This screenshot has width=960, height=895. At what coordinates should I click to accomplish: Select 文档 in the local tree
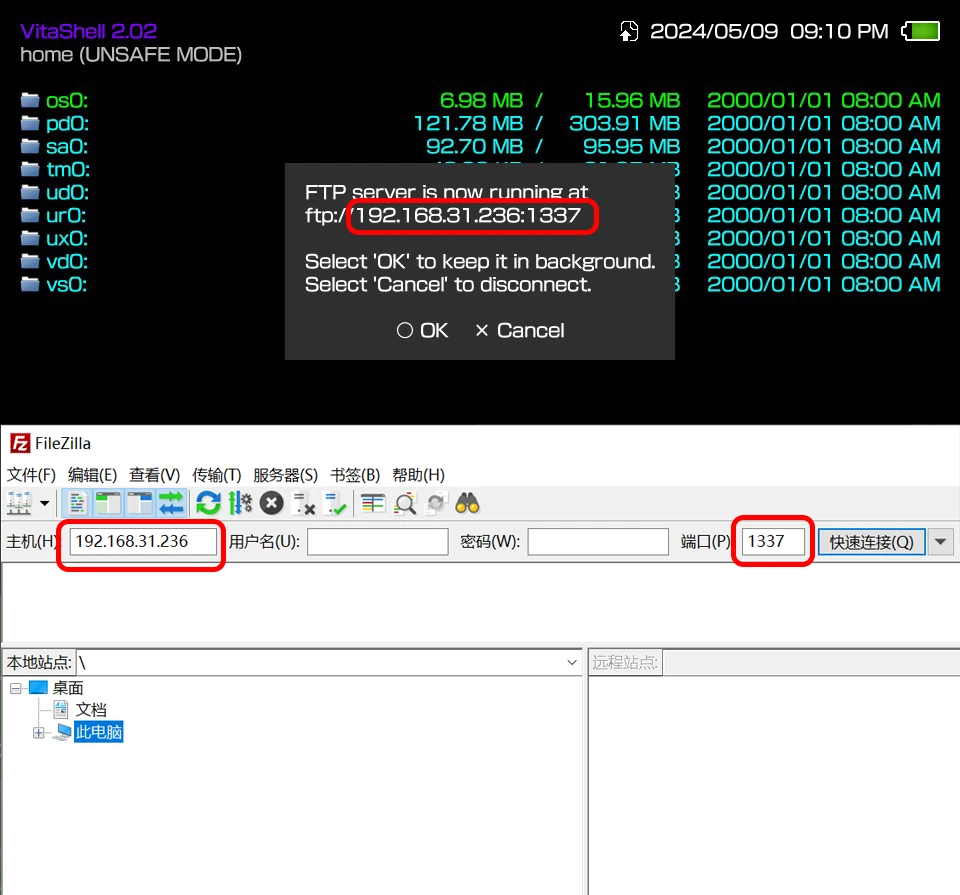click(91, 710)
